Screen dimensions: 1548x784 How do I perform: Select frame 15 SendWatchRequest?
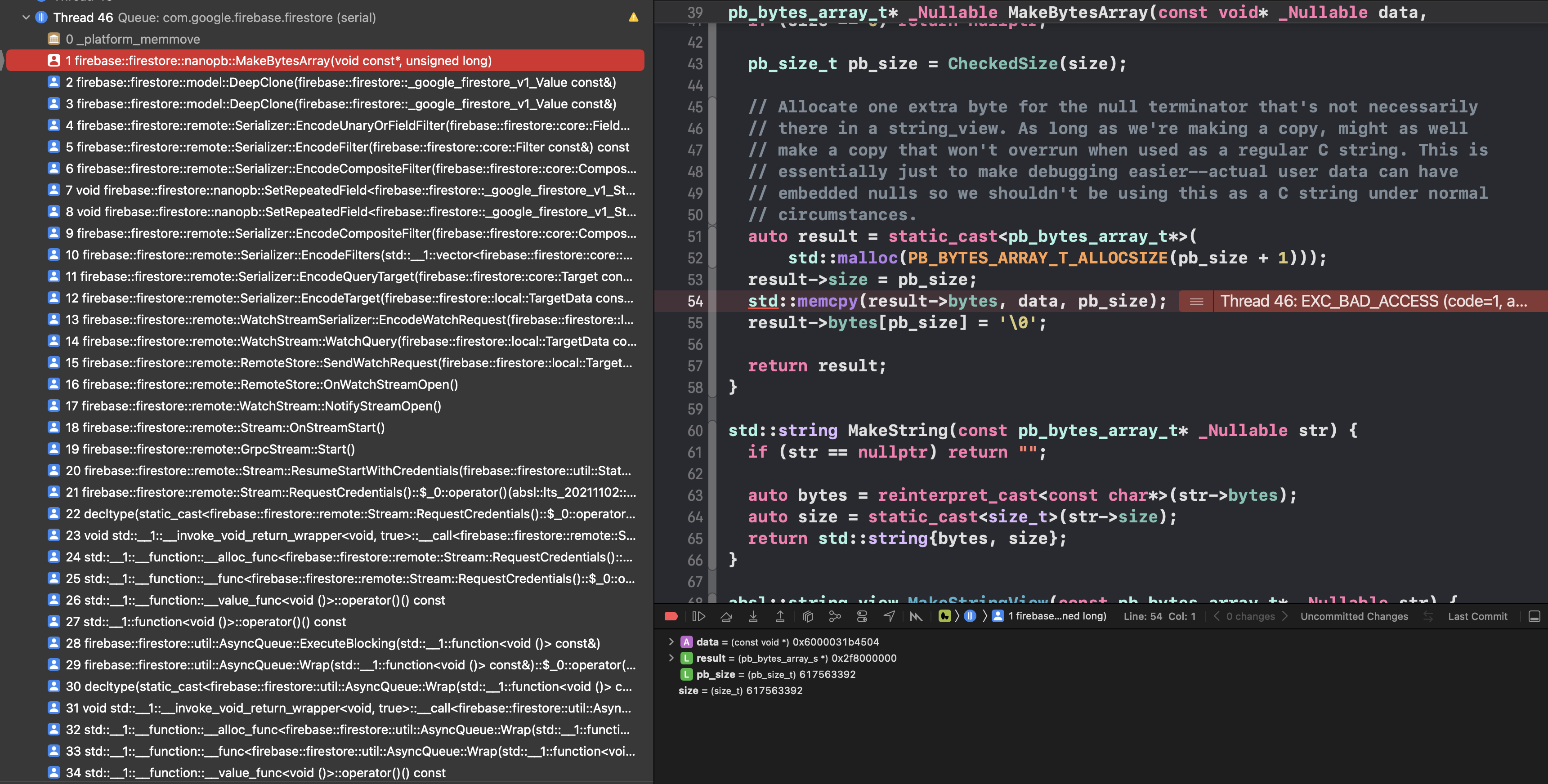pos(325,363)
